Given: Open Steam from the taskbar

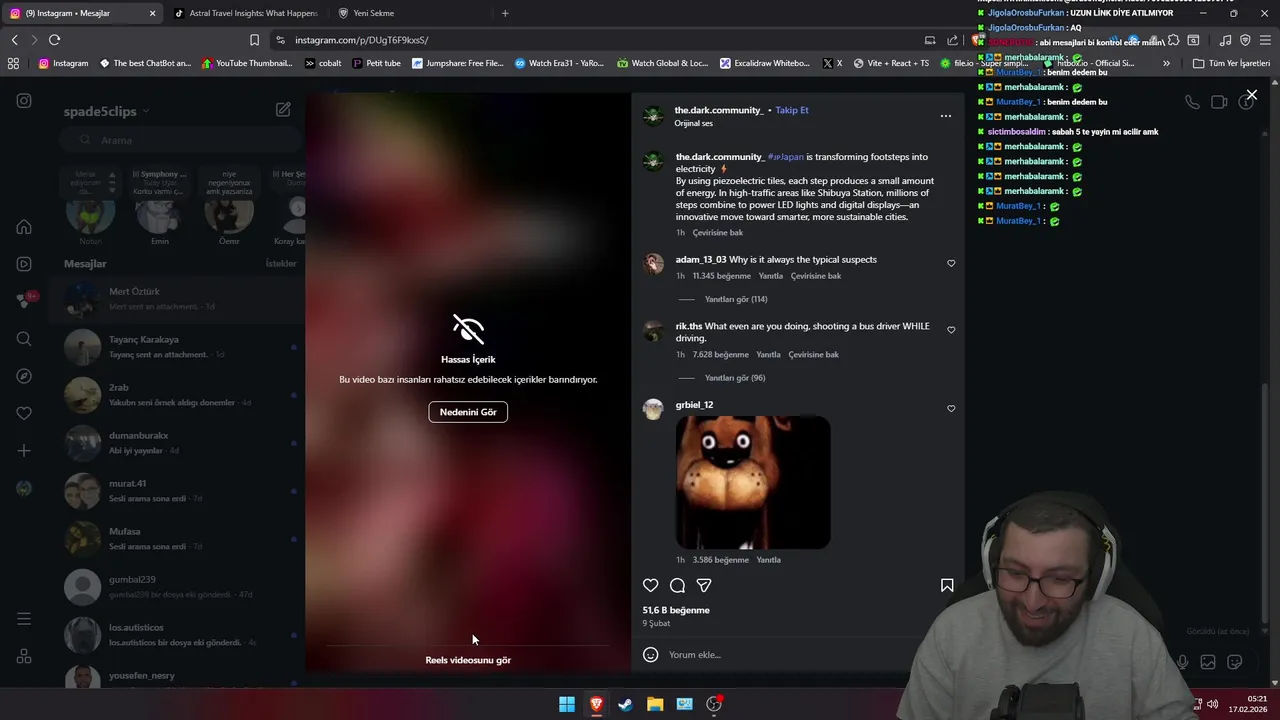Looking at the screenshot, I should (625, 704).
